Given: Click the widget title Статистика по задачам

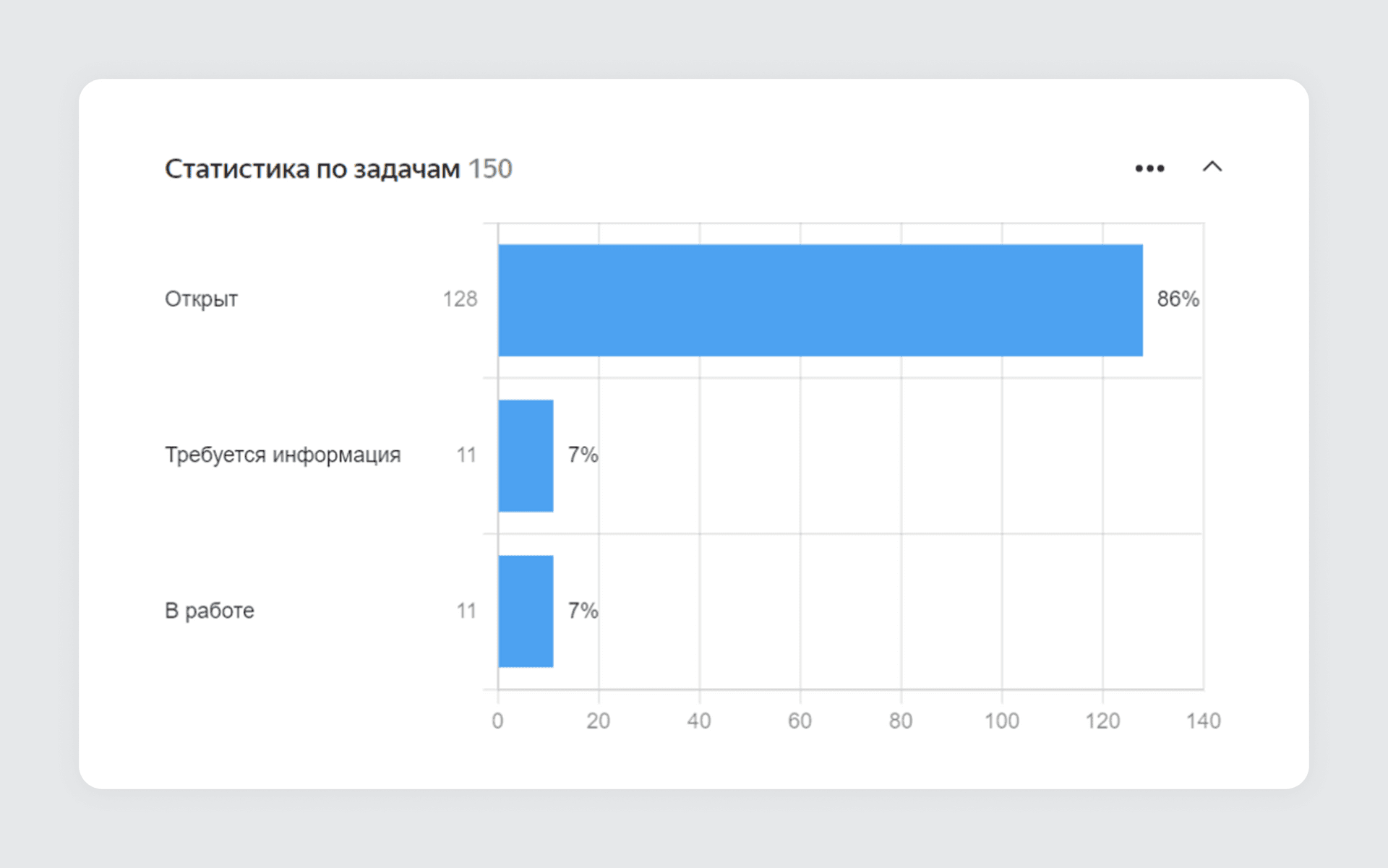Looking at the screenshot, I should tap(312, 168).
